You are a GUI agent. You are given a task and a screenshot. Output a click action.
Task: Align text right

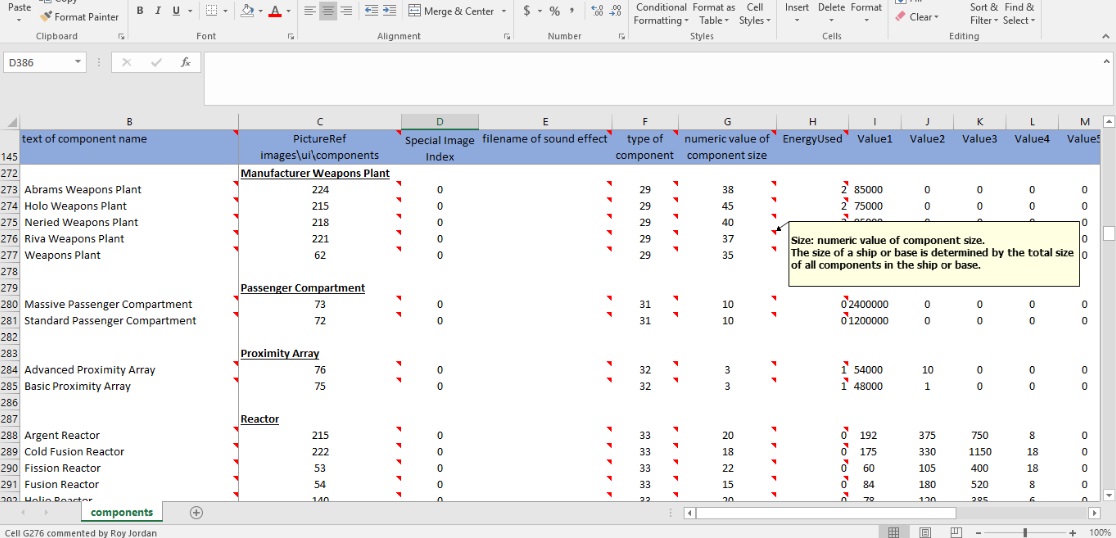tap(346, 11)
